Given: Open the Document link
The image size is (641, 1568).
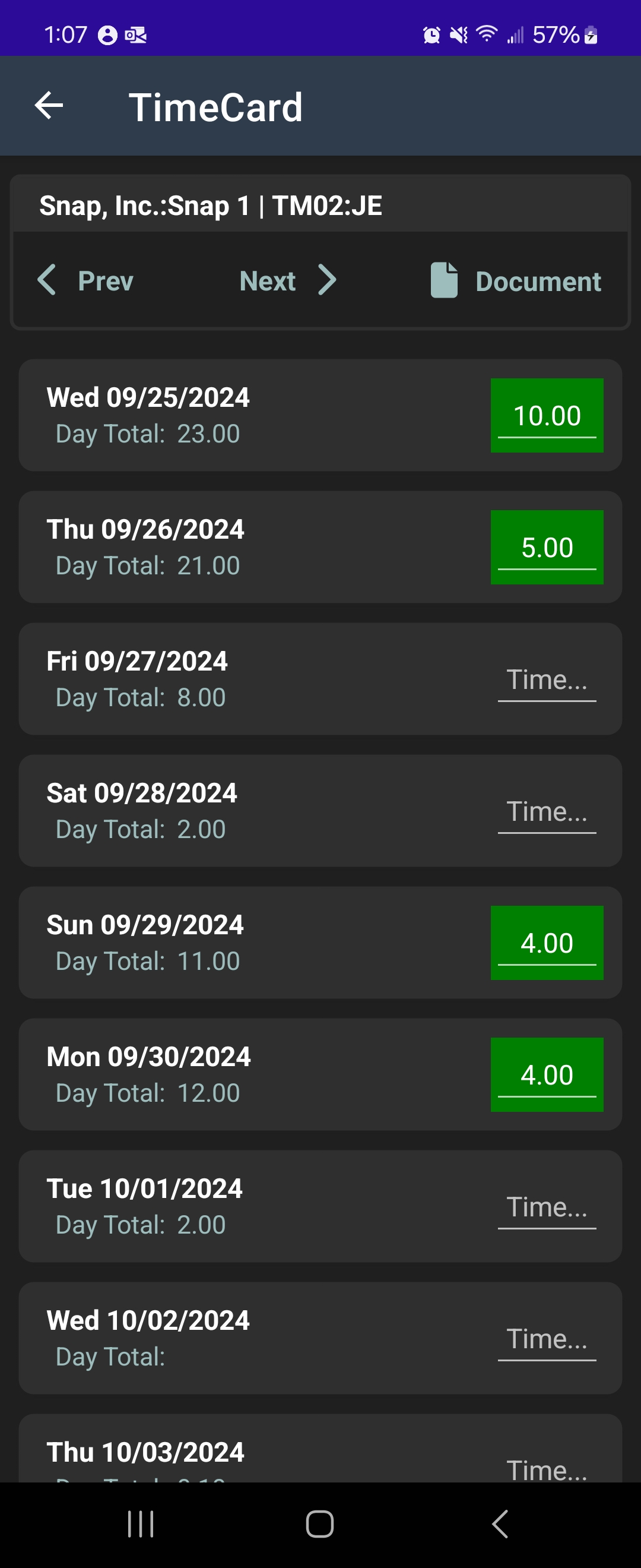Looking at the screenshot, I should 538,282.
